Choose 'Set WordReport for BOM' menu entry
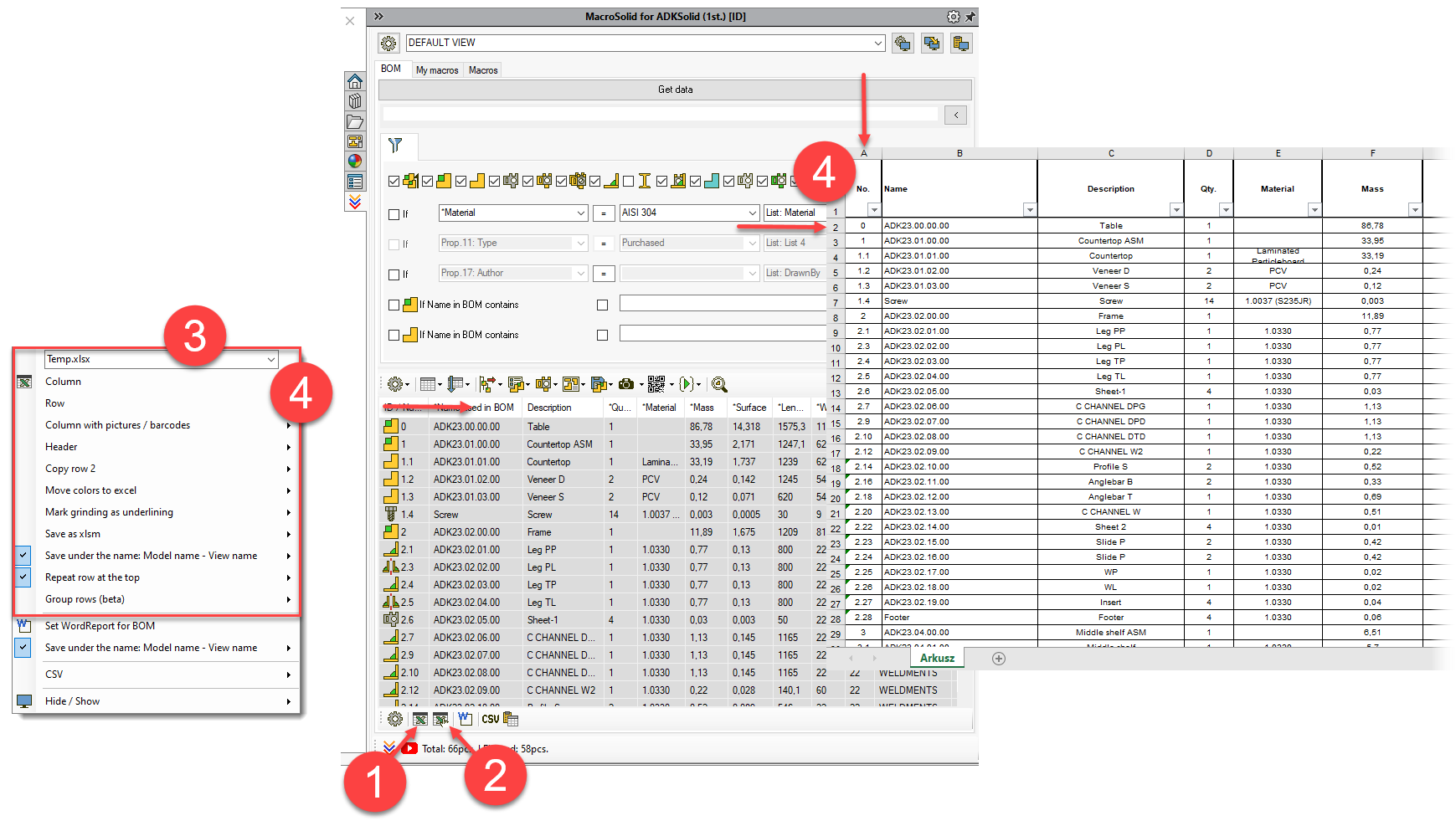The height and width of the screenshot is (826, 1456). 100,626
